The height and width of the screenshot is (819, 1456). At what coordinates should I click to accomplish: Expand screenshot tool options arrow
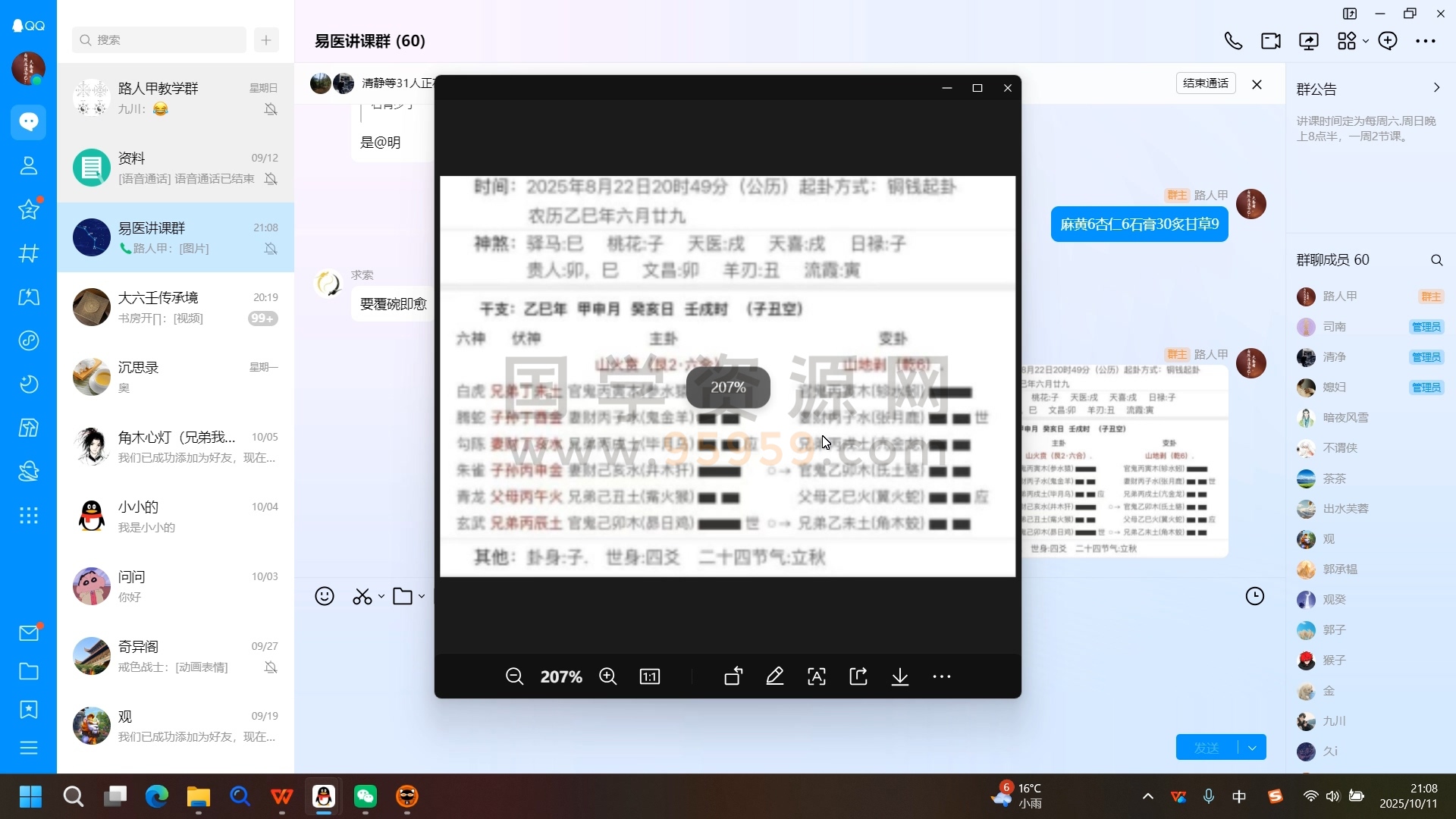coord(381,597)
